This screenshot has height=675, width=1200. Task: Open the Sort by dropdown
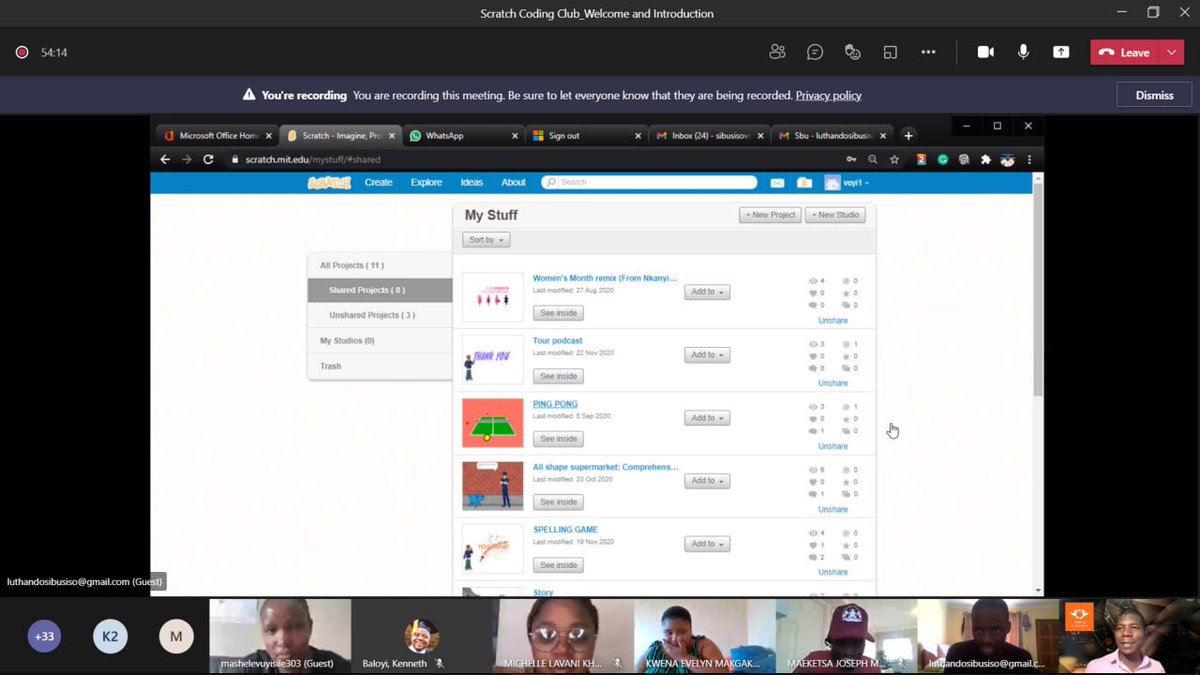486,240
